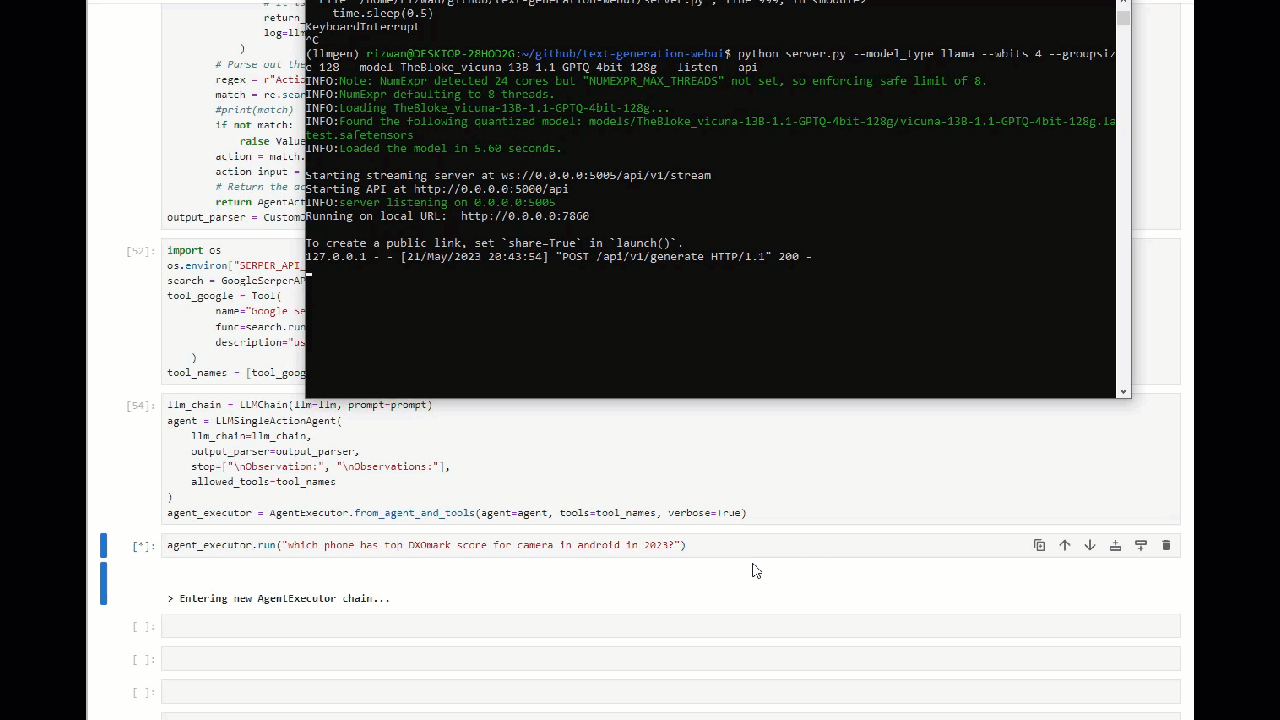Screen dimensions: 1280x720
Task: Click the 'Loaded the model' terminal line
Action: click(433, 148)
